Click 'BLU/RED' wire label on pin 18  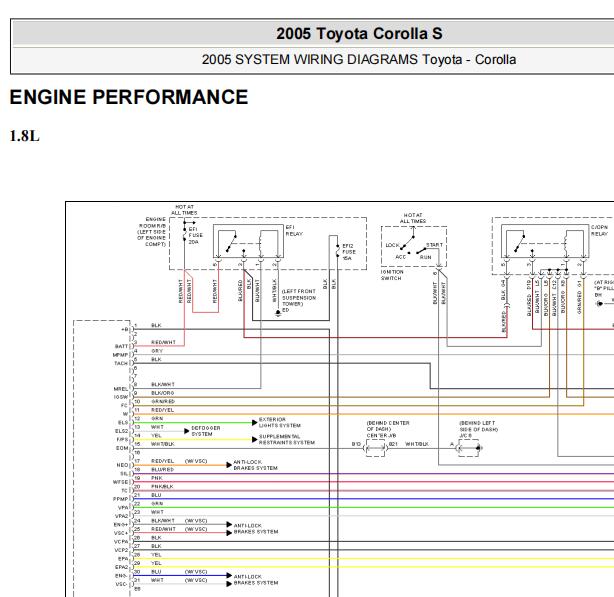click(x=163, y=469)
